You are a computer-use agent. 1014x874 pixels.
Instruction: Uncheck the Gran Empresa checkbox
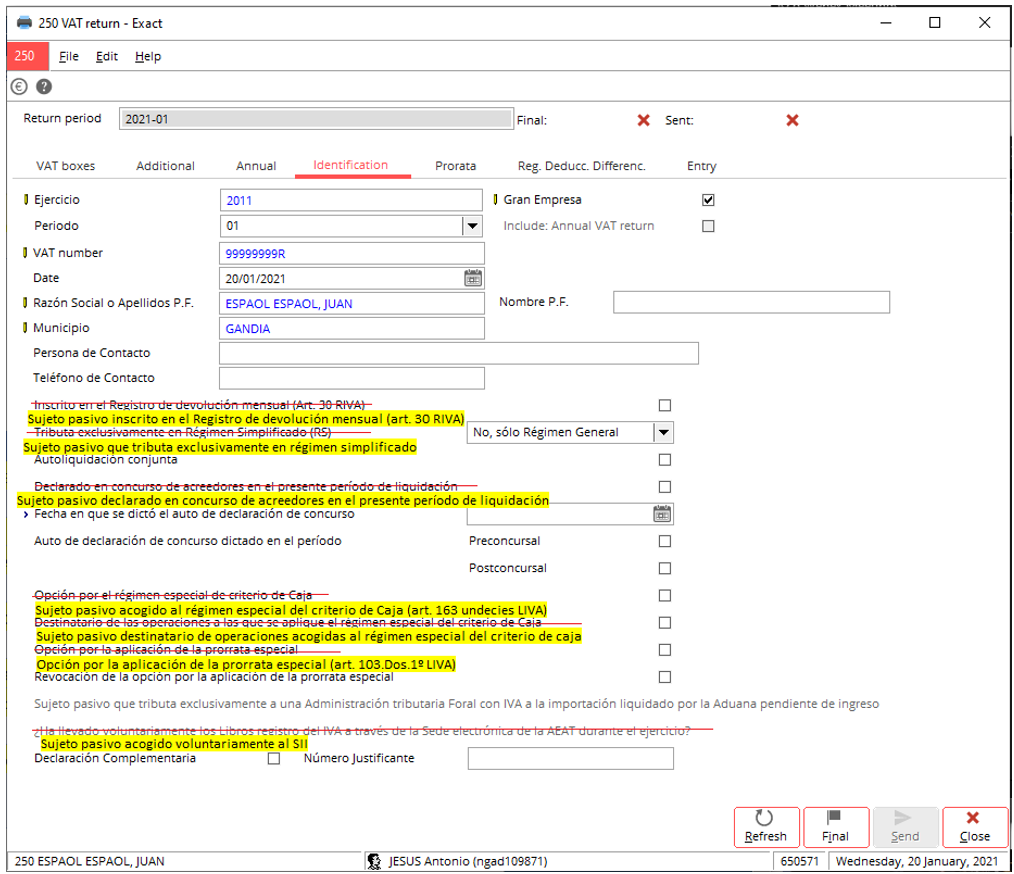pyautogui.click(x=708, y=200)
